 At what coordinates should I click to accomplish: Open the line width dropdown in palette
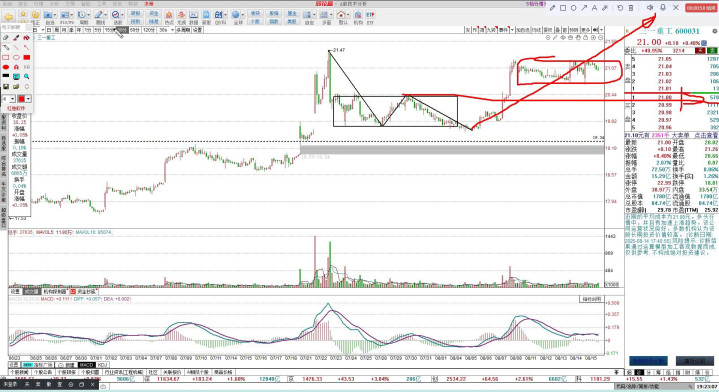[x=12, y=99]
